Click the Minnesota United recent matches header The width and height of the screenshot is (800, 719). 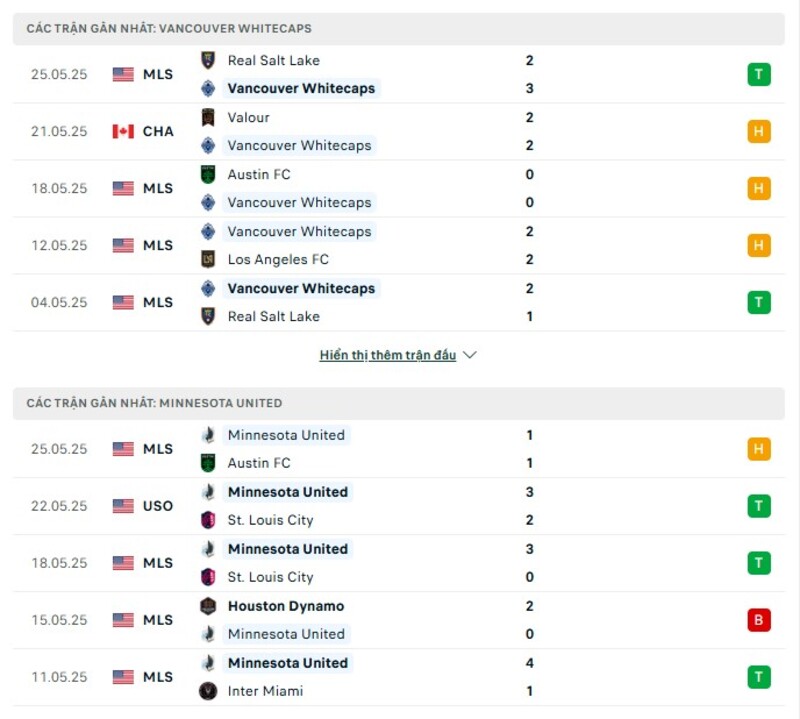154,403
